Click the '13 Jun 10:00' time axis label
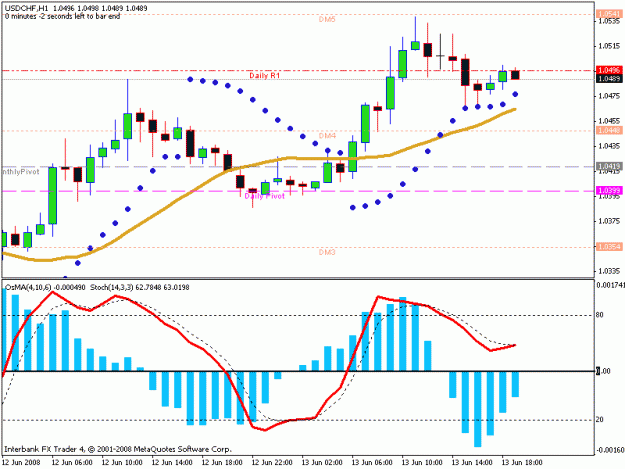Screen dimensions: 625x469 [x=422, y=463]
